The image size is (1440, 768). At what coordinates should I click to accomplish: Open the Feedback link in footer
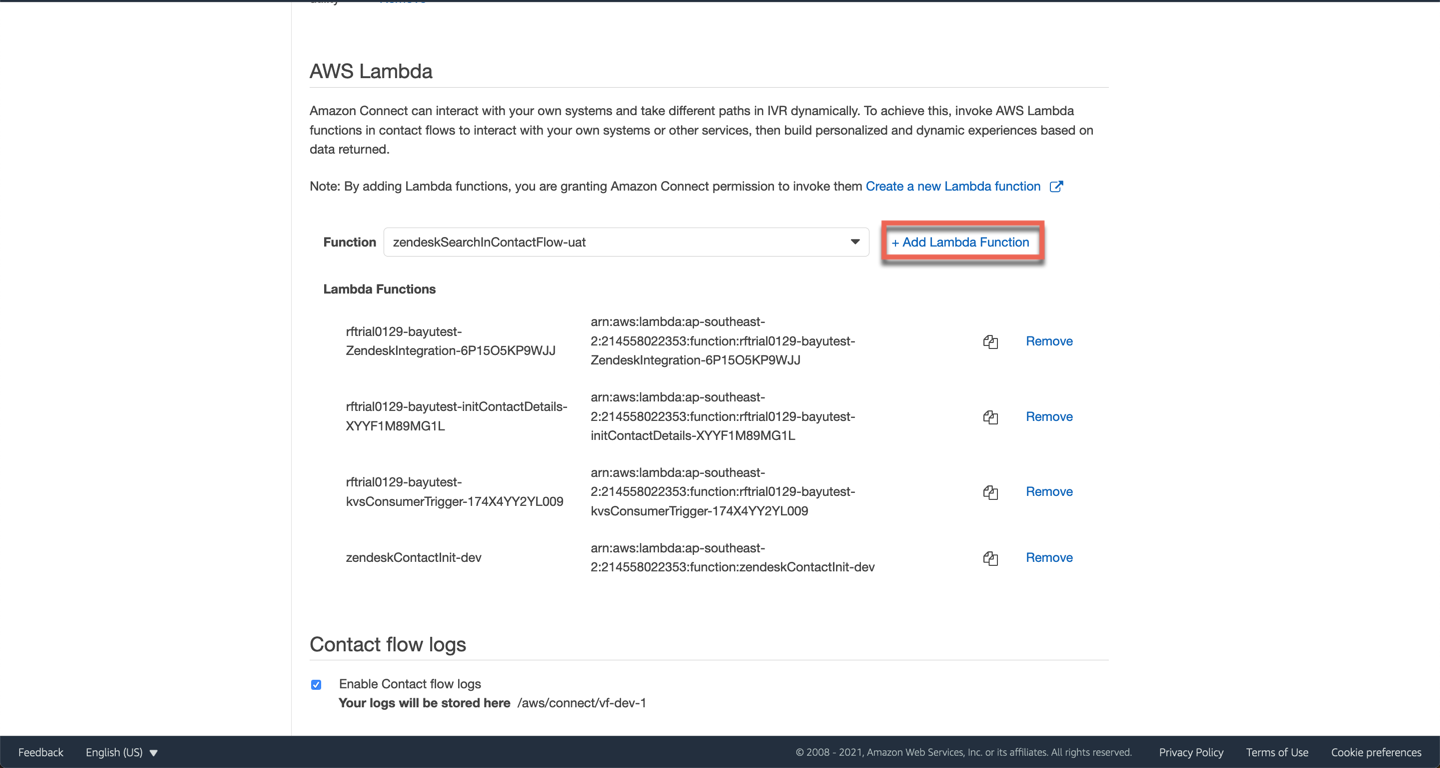coord(40,752)
